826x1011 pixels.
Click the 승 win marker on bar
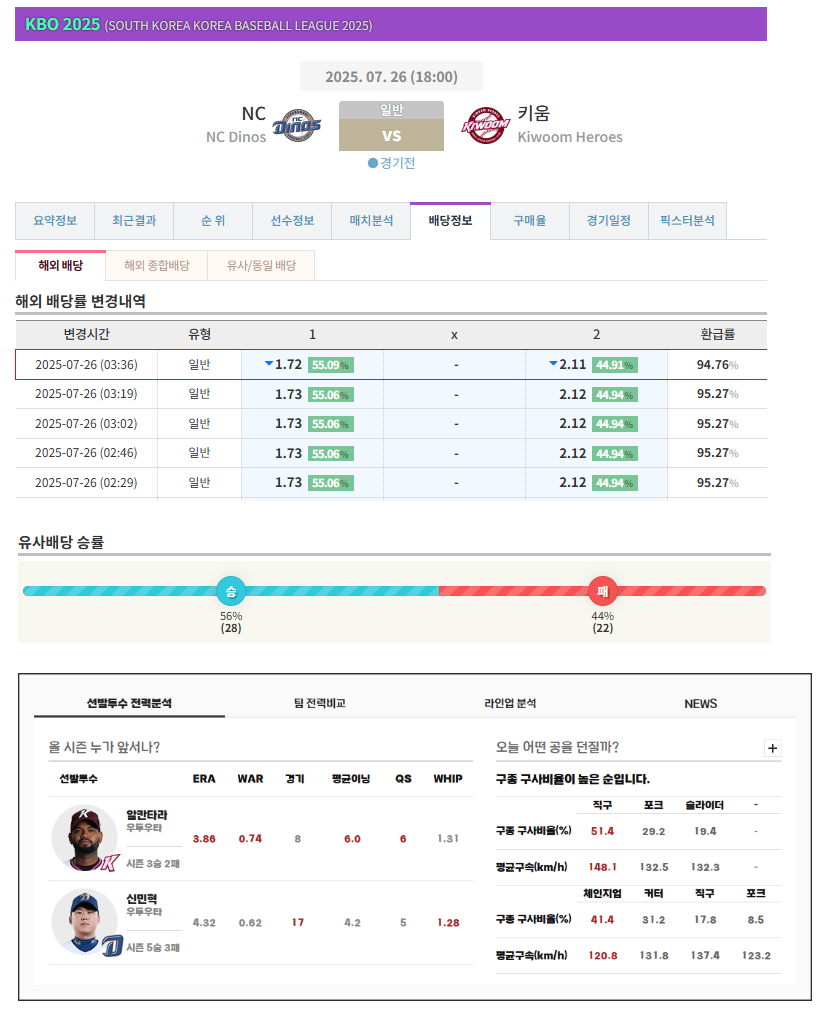(x=231, y=591)
